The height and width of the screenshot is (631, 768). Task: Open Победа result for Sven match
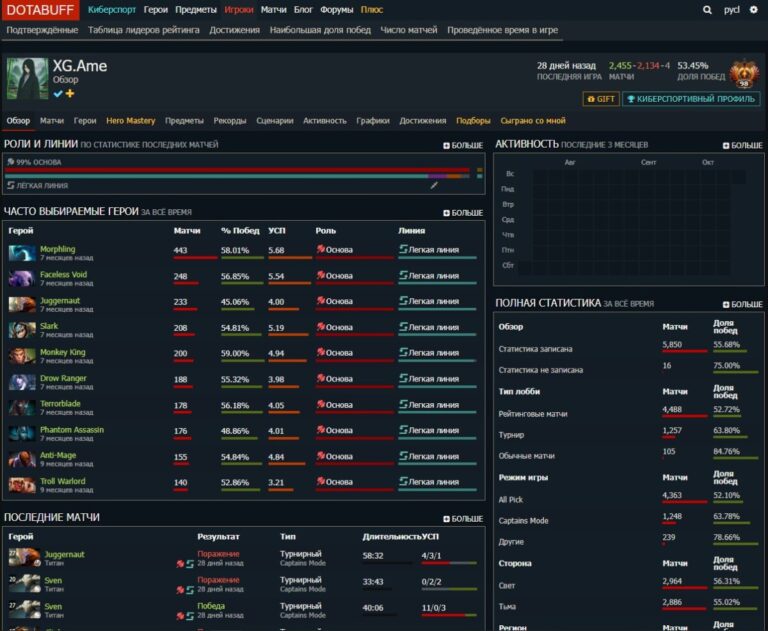[x=211, y=606]
